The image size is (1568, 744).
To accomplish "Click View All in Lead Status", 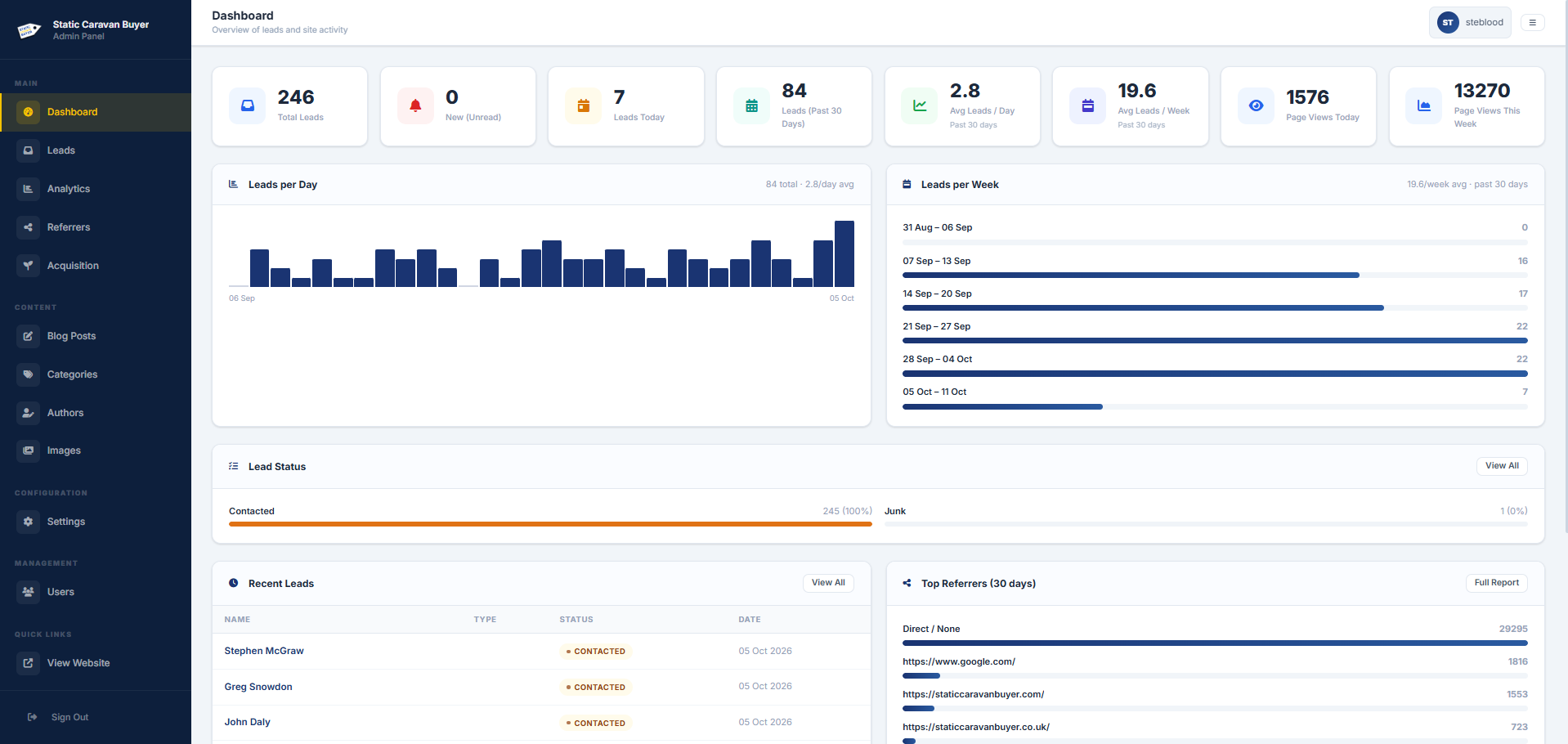I will [x=1502, y=466].
